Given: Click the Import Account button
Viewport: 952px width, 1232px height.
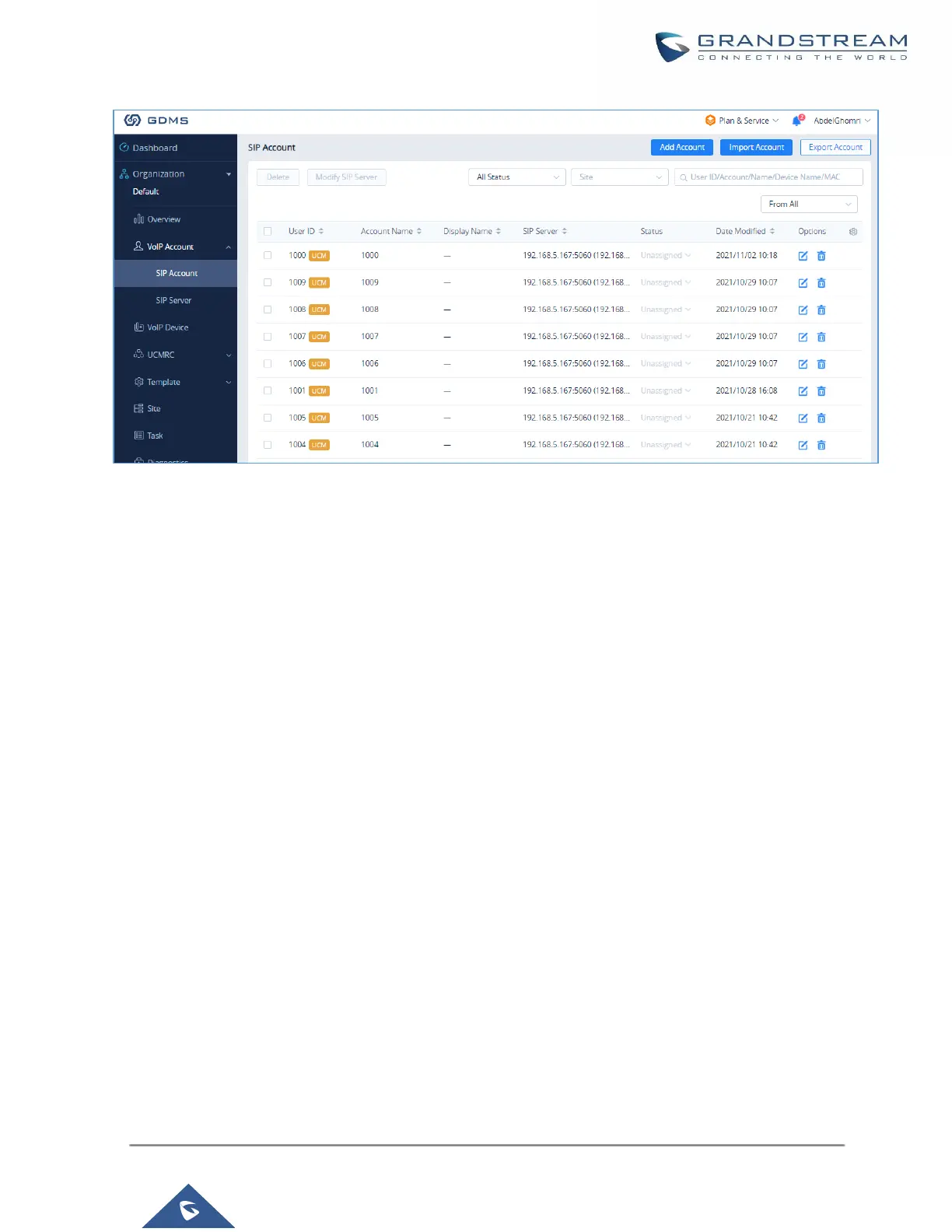Looking at the screenshot, I should point(757,148).
